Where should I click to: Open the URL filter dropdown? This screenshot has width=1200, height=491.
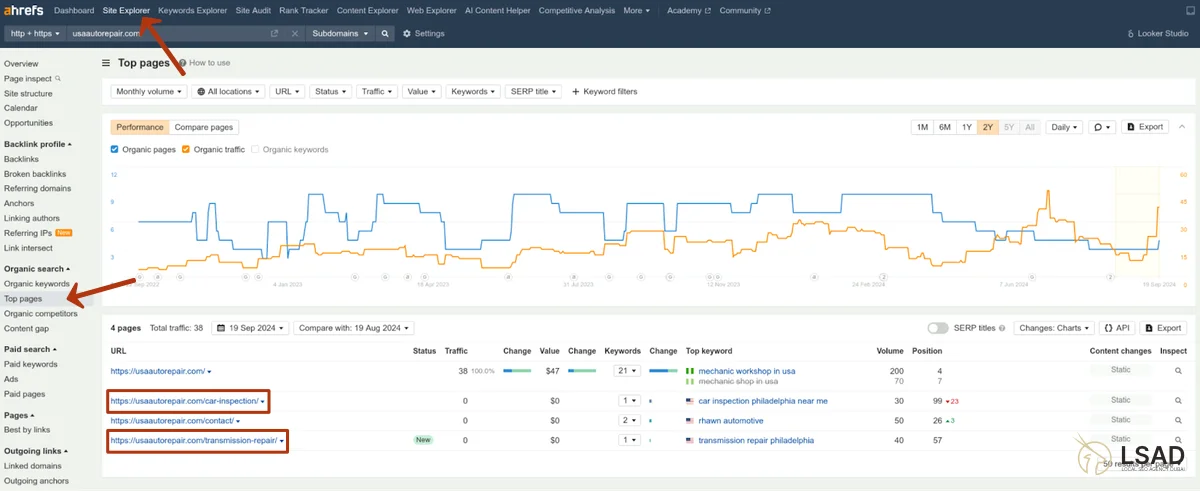(287, 91)
